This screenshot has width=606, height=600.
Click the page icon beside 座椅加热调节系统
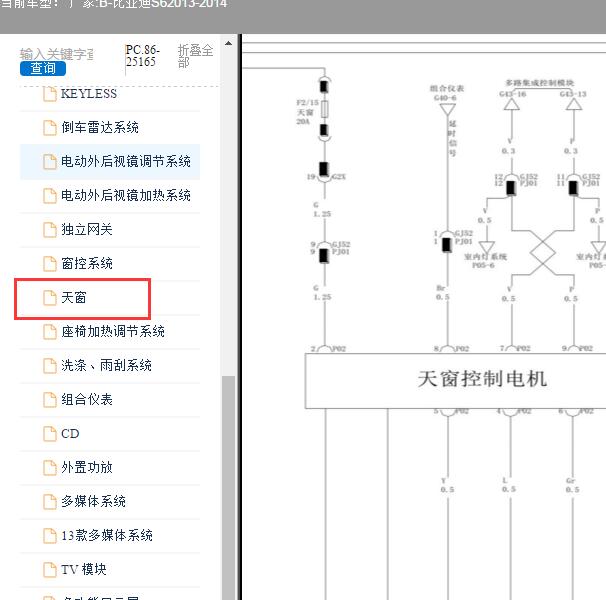click(x=49, y=332)
